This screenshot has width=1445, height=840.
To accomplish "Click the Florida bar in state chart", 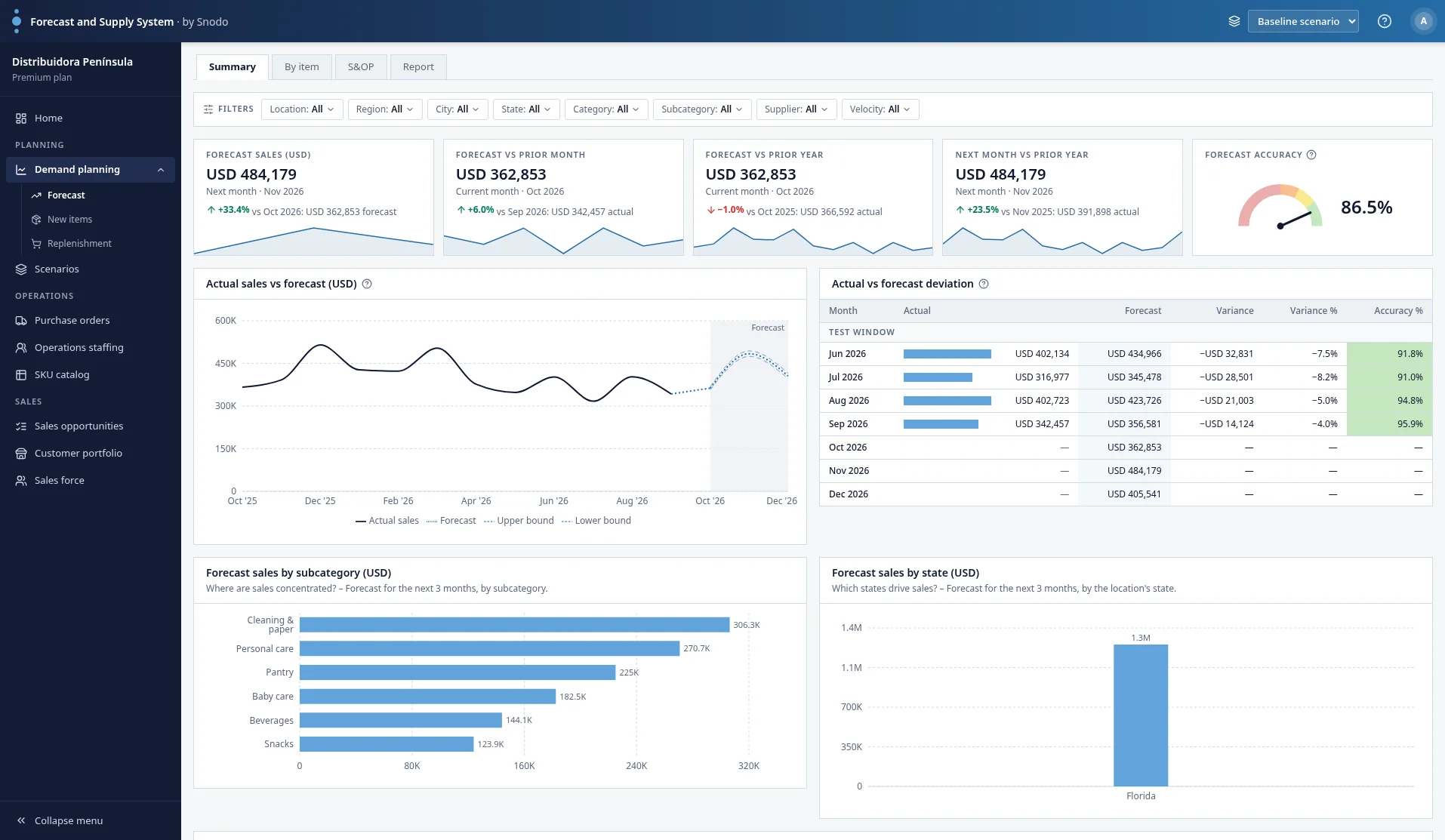I will click(1141, 715).
